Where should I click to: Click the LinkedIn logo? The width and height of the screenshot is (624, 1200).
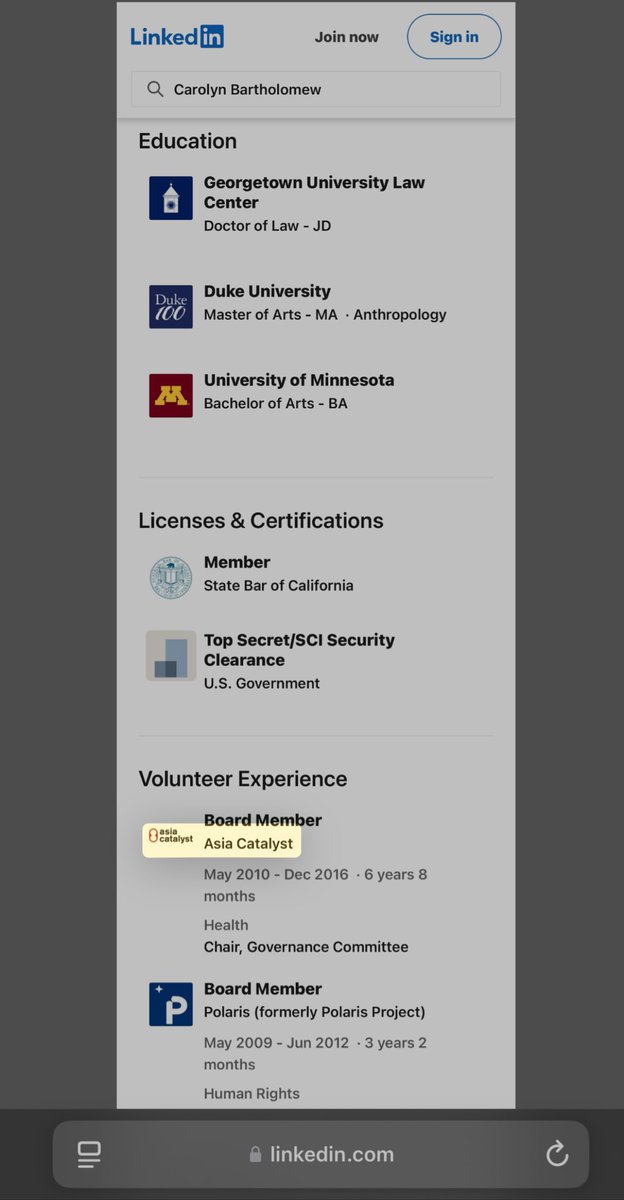point(177,37)
